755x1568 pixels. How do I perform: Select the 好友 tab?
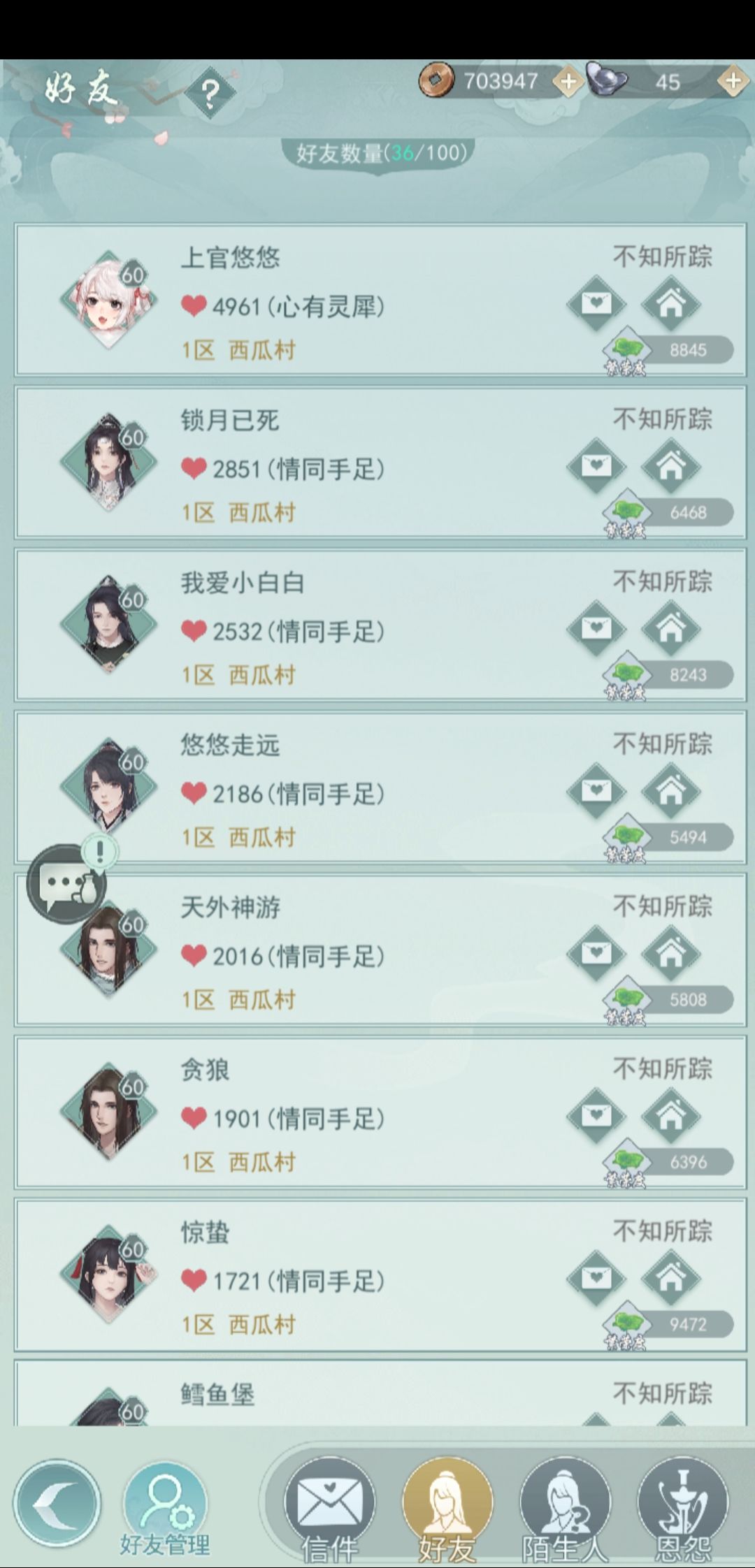click(x=447, y=1509)
